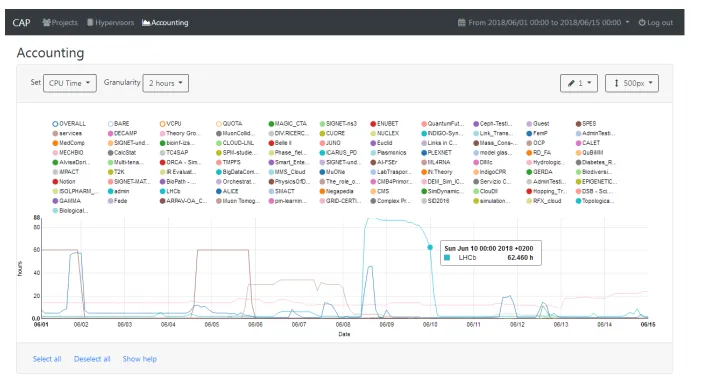Click the 06/10 date axis label
Image resolution: width=704 pixels, height=378 pixels.
430,325
